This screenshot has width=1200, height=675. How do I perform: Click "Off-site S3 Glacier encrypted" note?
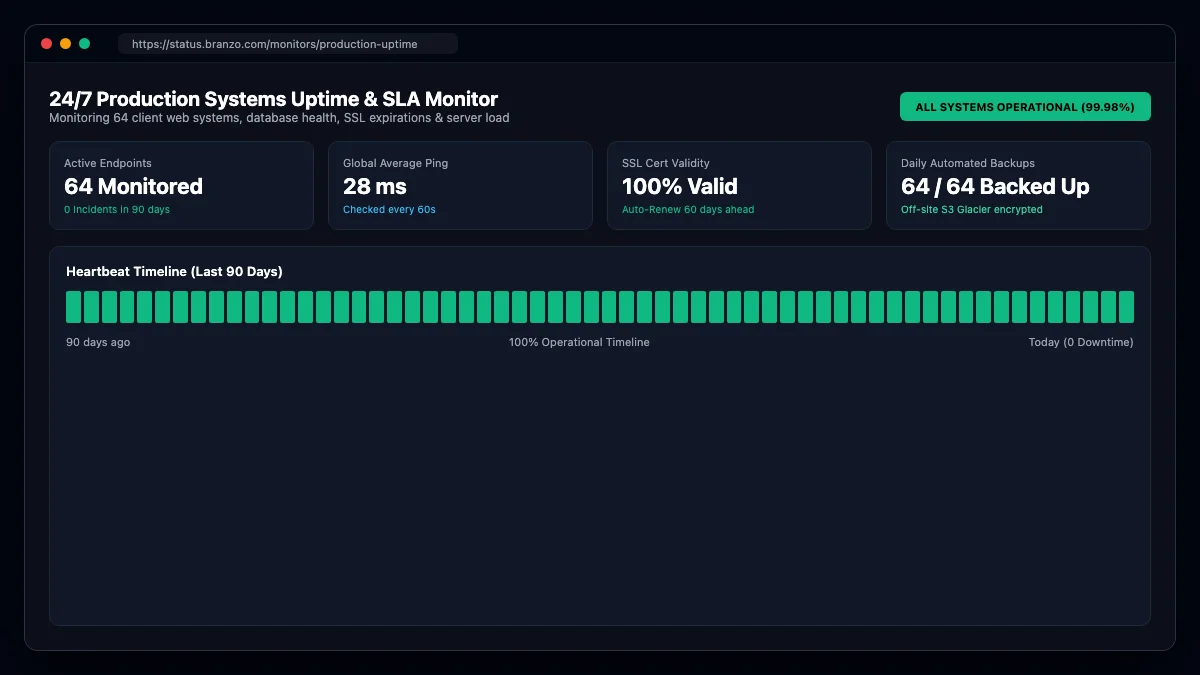point(972,210)
